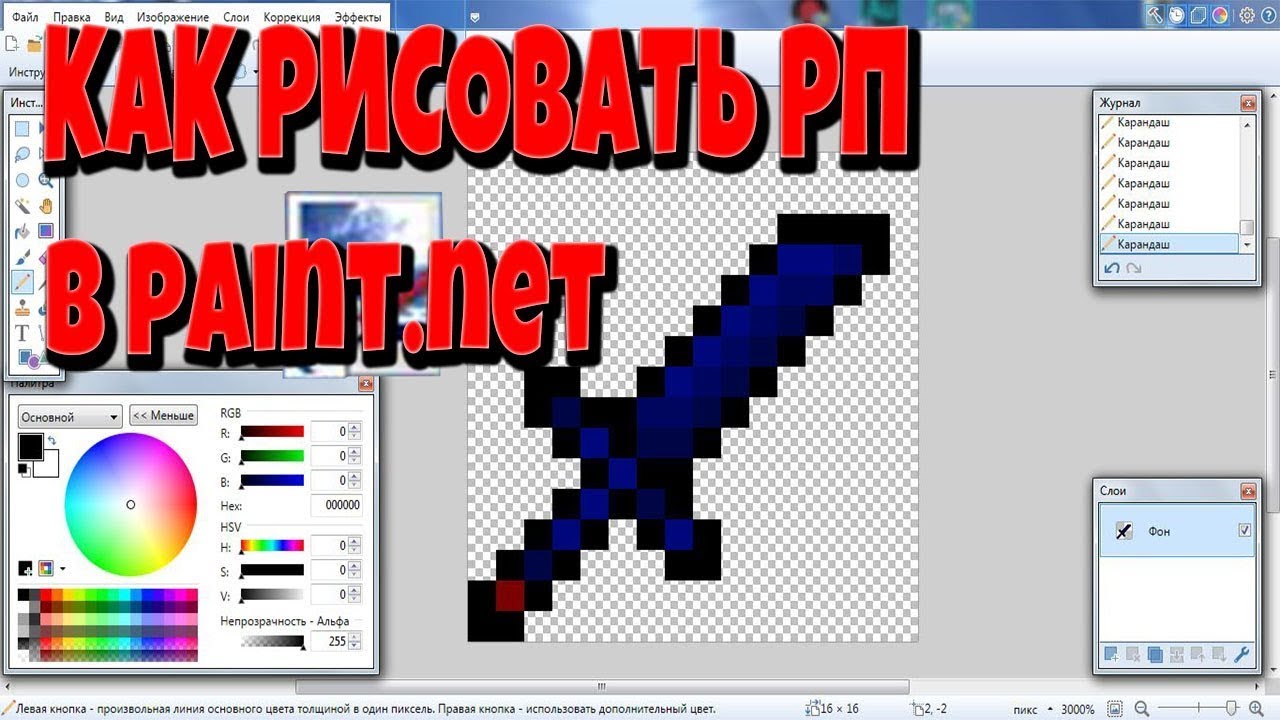Select the Shapes tool in toolbox

[x=27, y=359]
